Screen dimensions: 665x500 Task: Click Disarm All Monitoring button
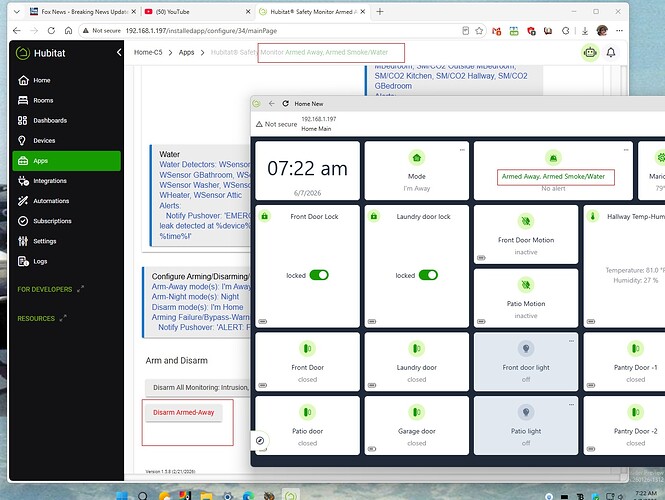(198, 388)
